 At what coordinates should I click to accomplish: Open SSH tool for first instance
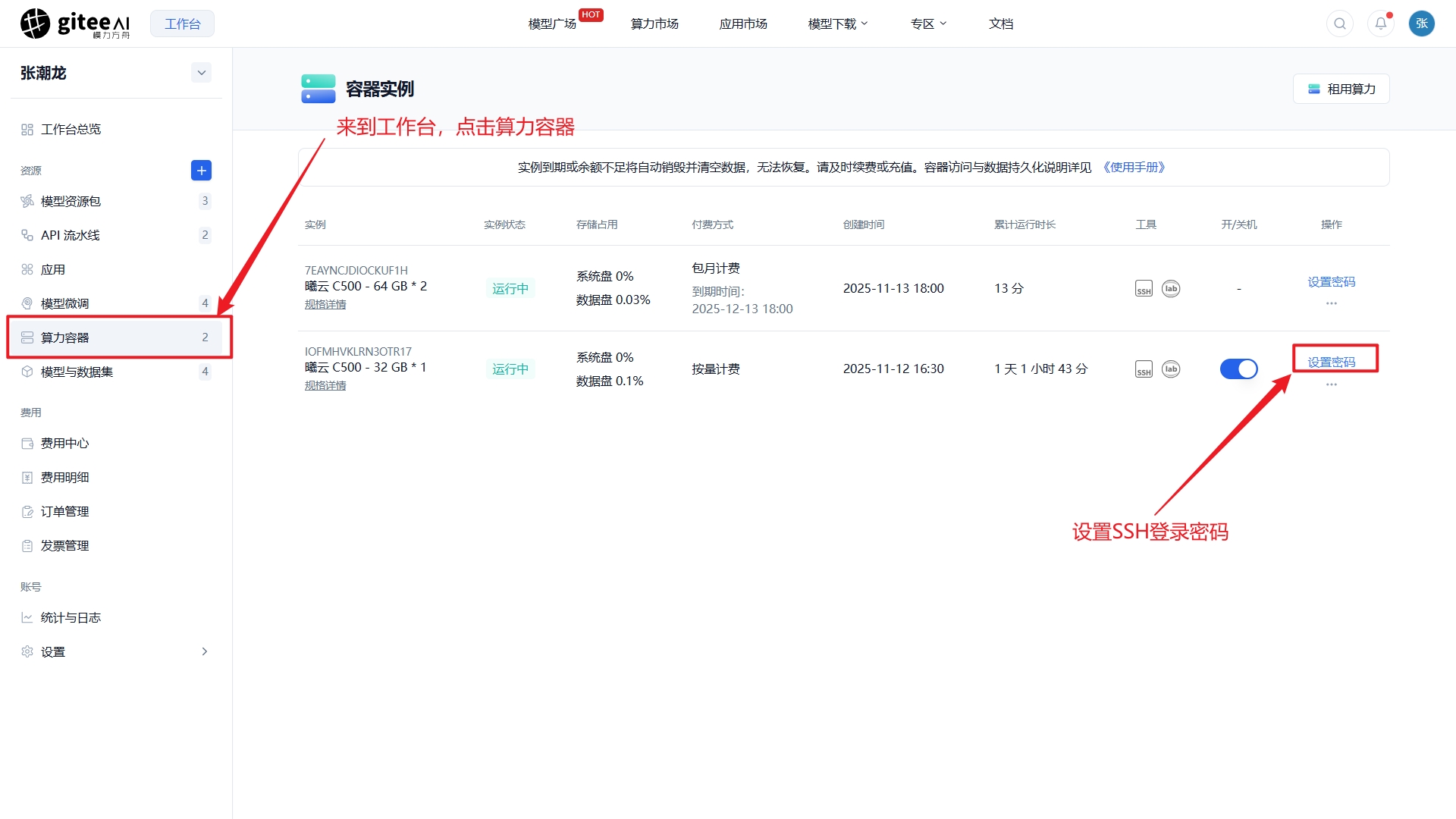tap(1144, 289)
